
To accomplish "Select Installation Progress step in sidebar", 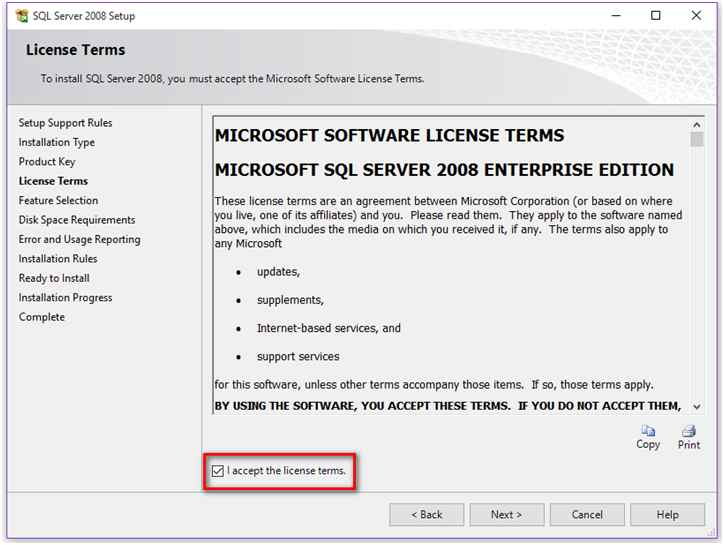I will [65, 297].
